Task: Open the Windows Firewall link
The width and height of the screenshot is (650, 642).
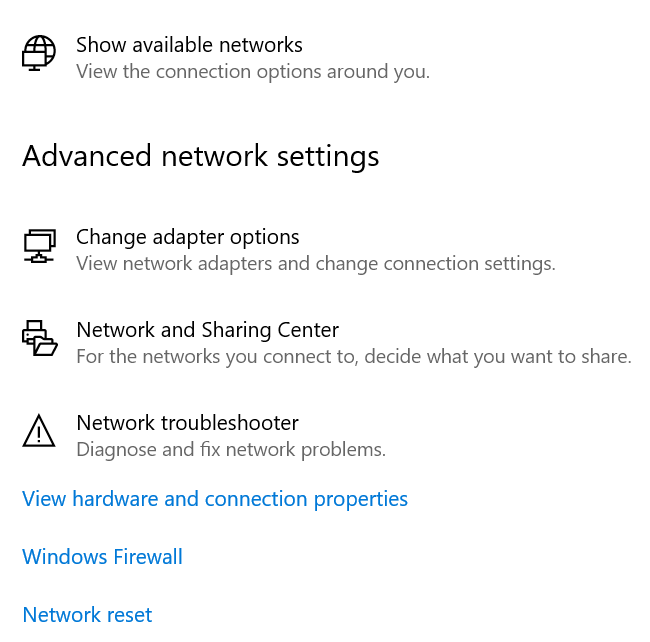Action: point(102,557)
